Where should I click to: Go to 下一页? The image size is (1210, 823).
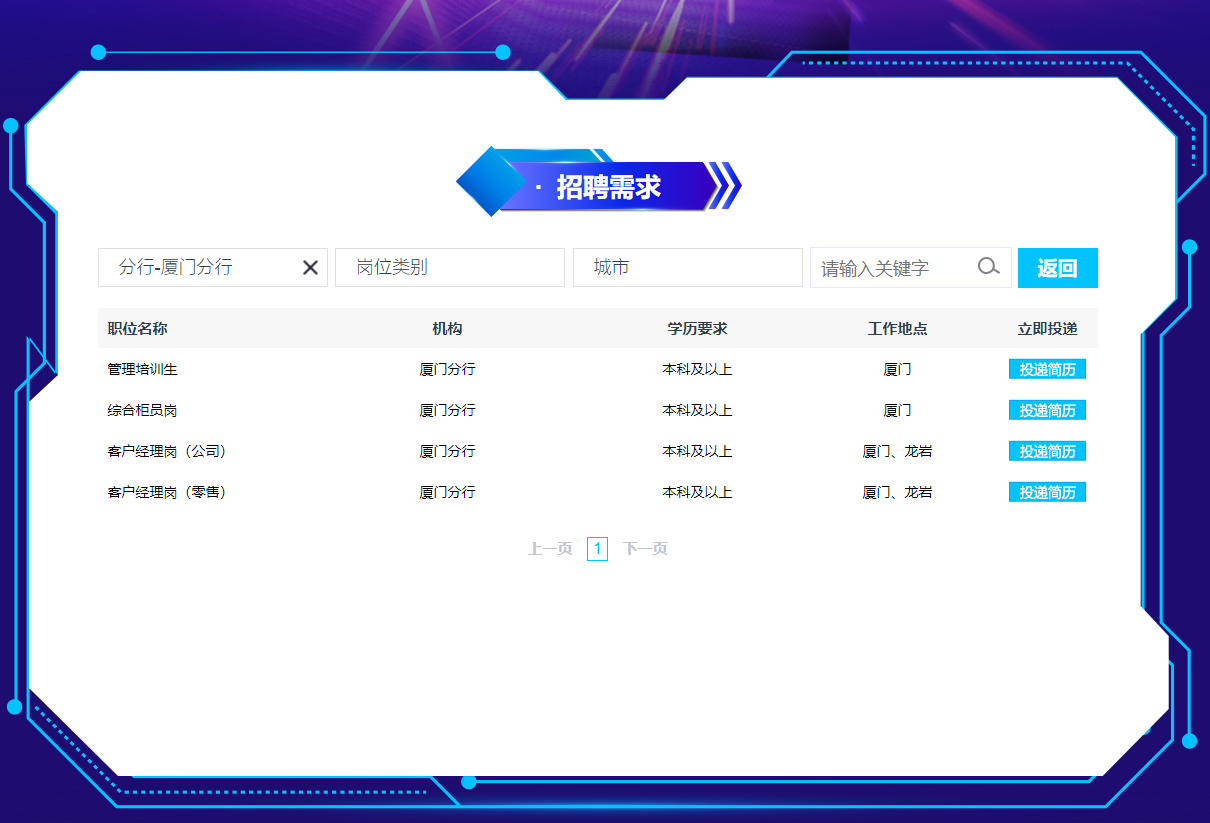645,549
